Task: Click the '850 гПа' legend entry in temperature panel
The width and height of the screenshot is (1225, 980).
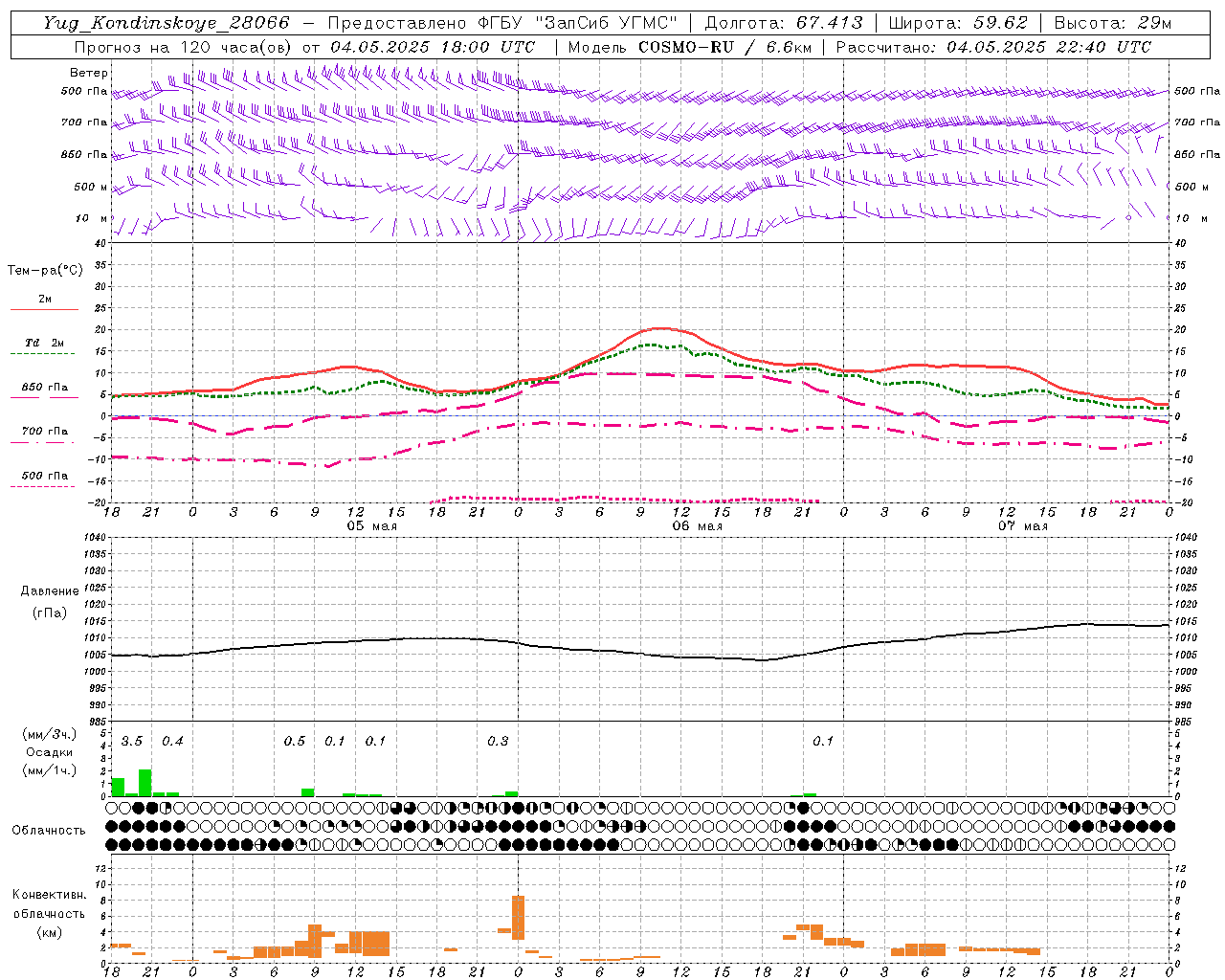Action: pos(45,387)
